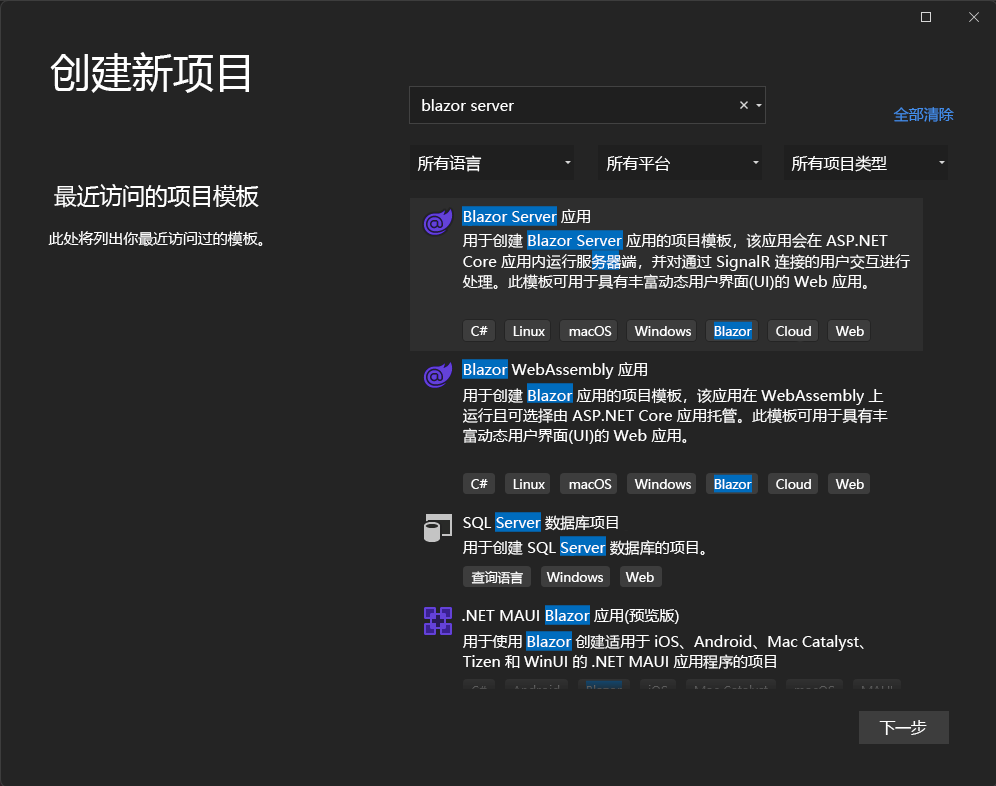This screenshot has width=996, height=786.
Task: Click the SQL Server 数据库的项目 description
Action: click(x=585, y=548)
